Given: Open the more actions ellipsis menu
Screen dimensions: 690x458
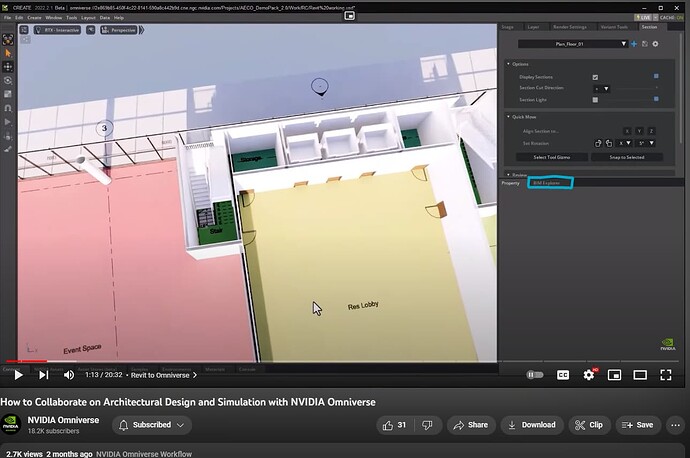Looking at the screenshot, I should 675,425.
